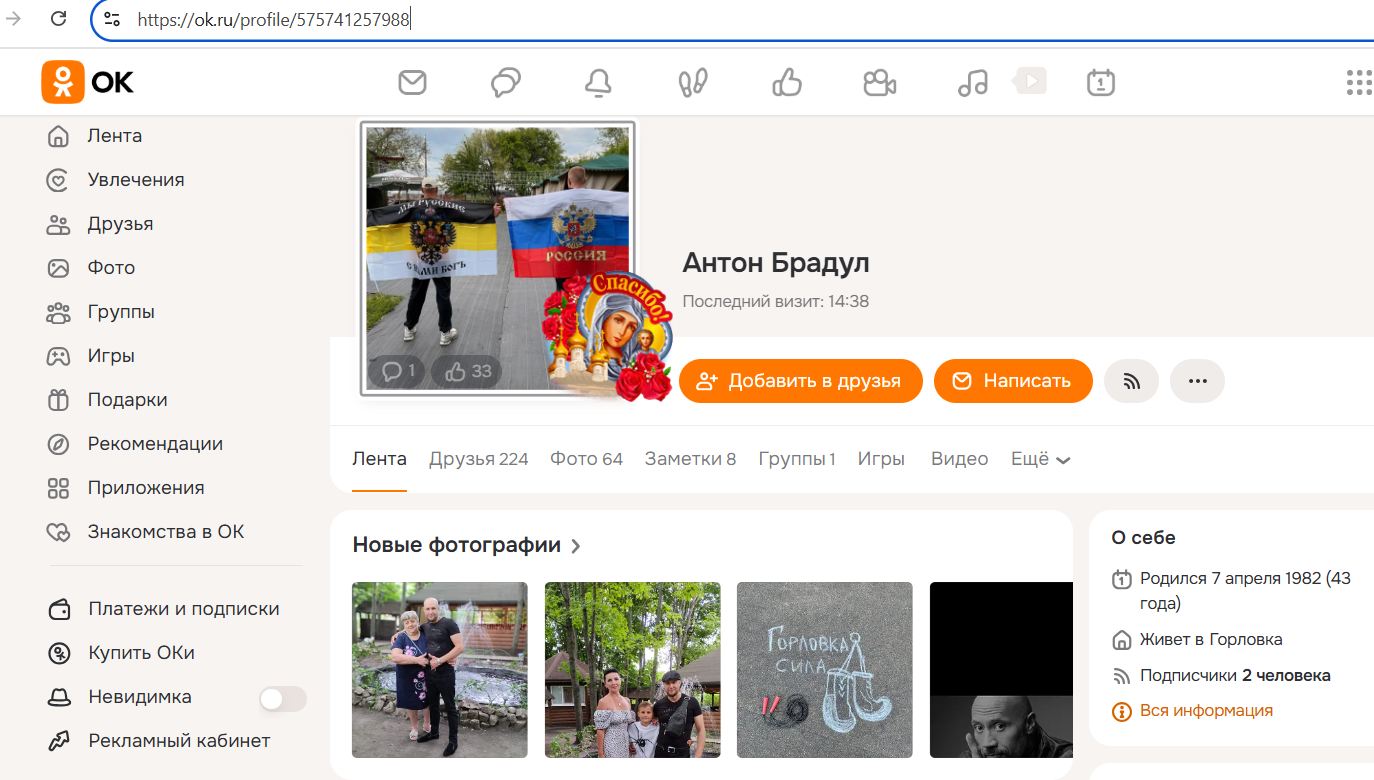Open events thumbs-up icon in top bar
This screenshot has width=1374, height=780.
tap(787, 82)
